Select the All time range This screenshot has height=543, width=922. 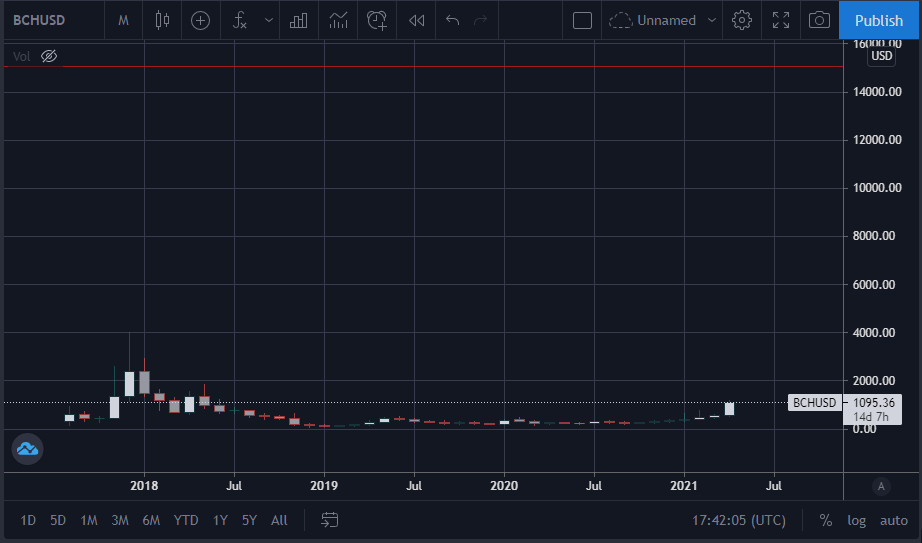[x=279, y=520]
